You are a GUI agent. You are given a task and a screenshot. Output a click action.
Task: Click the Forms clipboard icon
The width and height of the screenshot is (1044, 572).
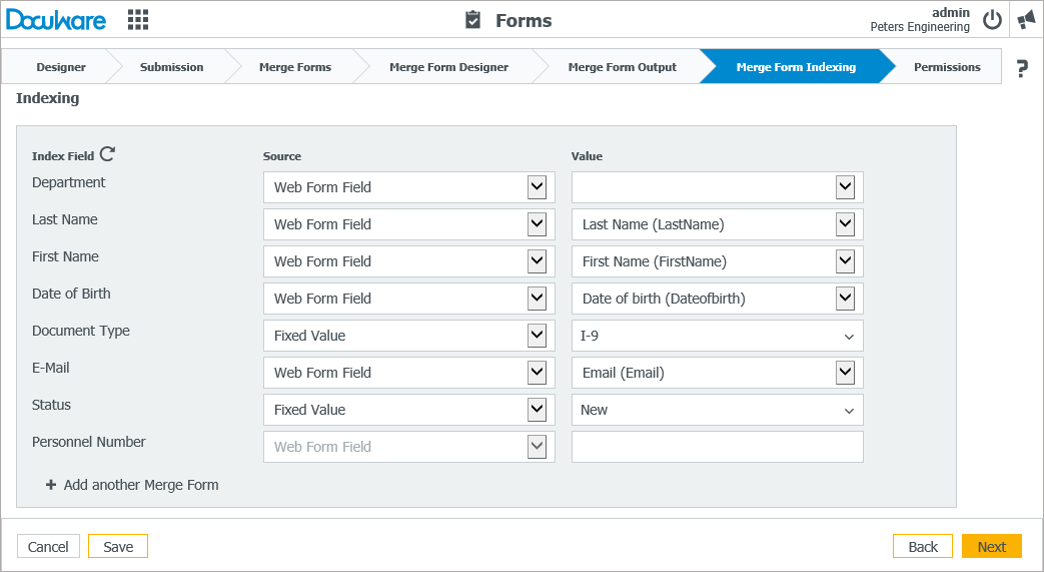pyautogui.click(x=473, y=20)
